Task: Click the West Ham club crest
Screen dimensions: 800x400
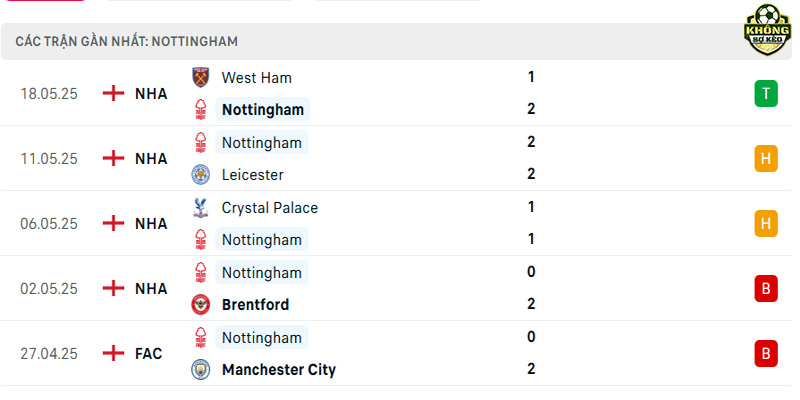Action: tap(201, 78)
